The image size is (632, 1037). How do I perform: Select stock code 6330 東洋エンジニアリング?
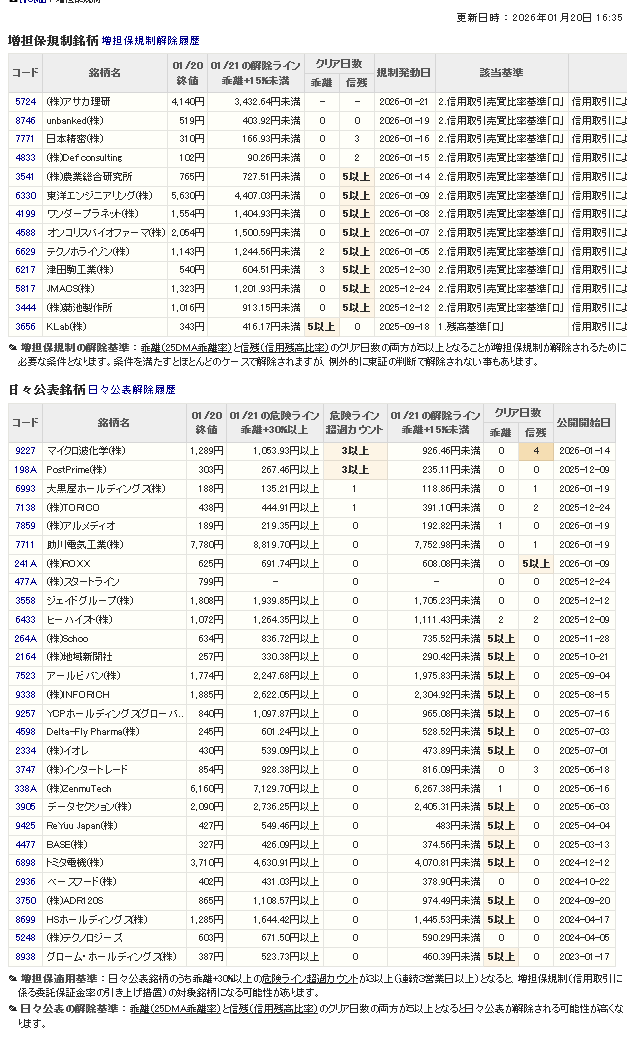pyautogui.click(x=25, y=195)
